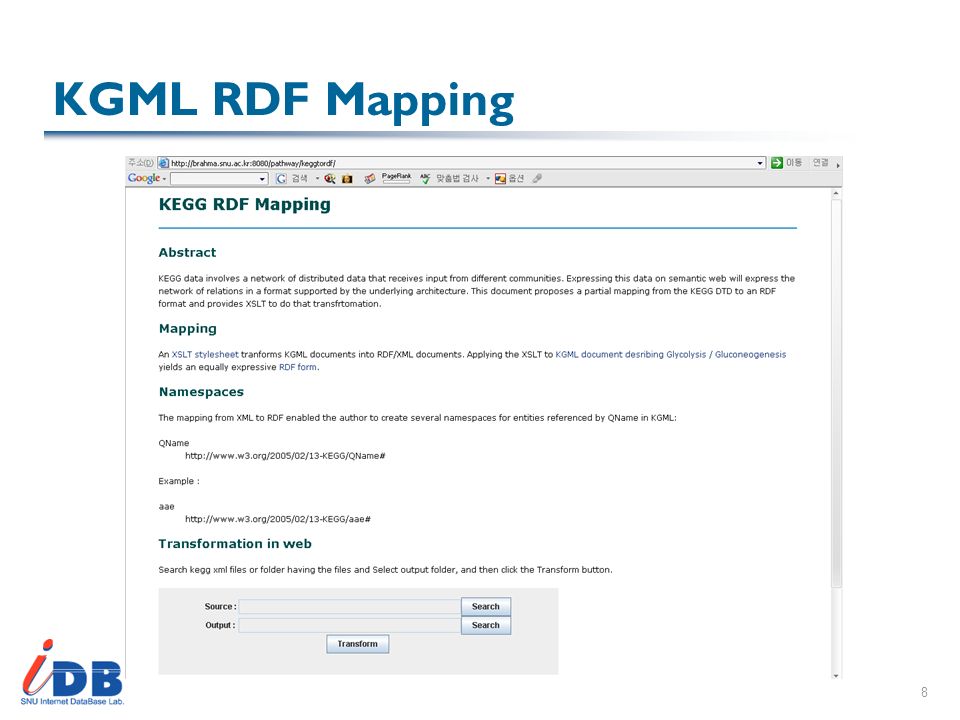This screenshot has height=720, width=960.
Task: Click the scrollbar down arrow
Action: click(836, 675)
